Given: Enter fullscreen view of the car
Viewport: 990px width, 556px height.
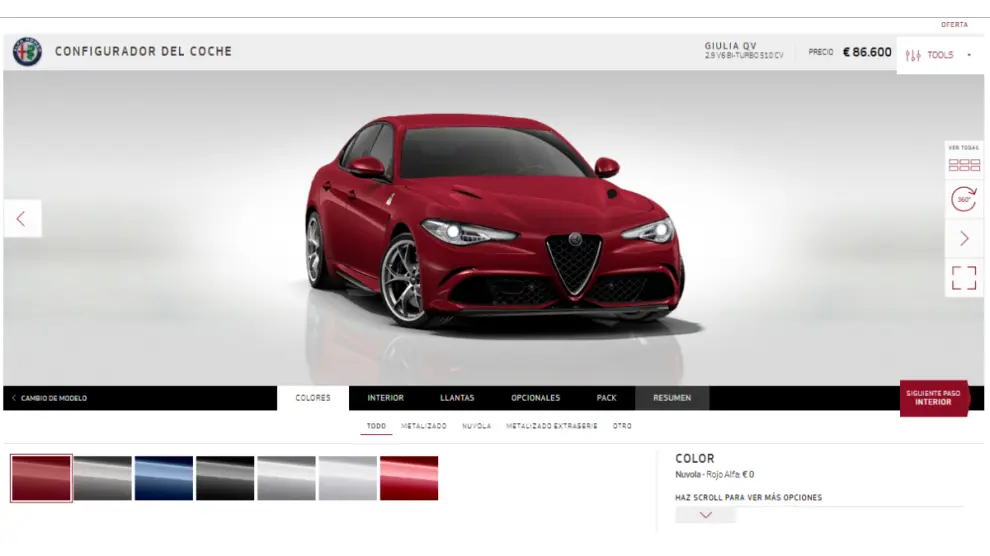Looking at the screenshot, I should tap(963, 277).
